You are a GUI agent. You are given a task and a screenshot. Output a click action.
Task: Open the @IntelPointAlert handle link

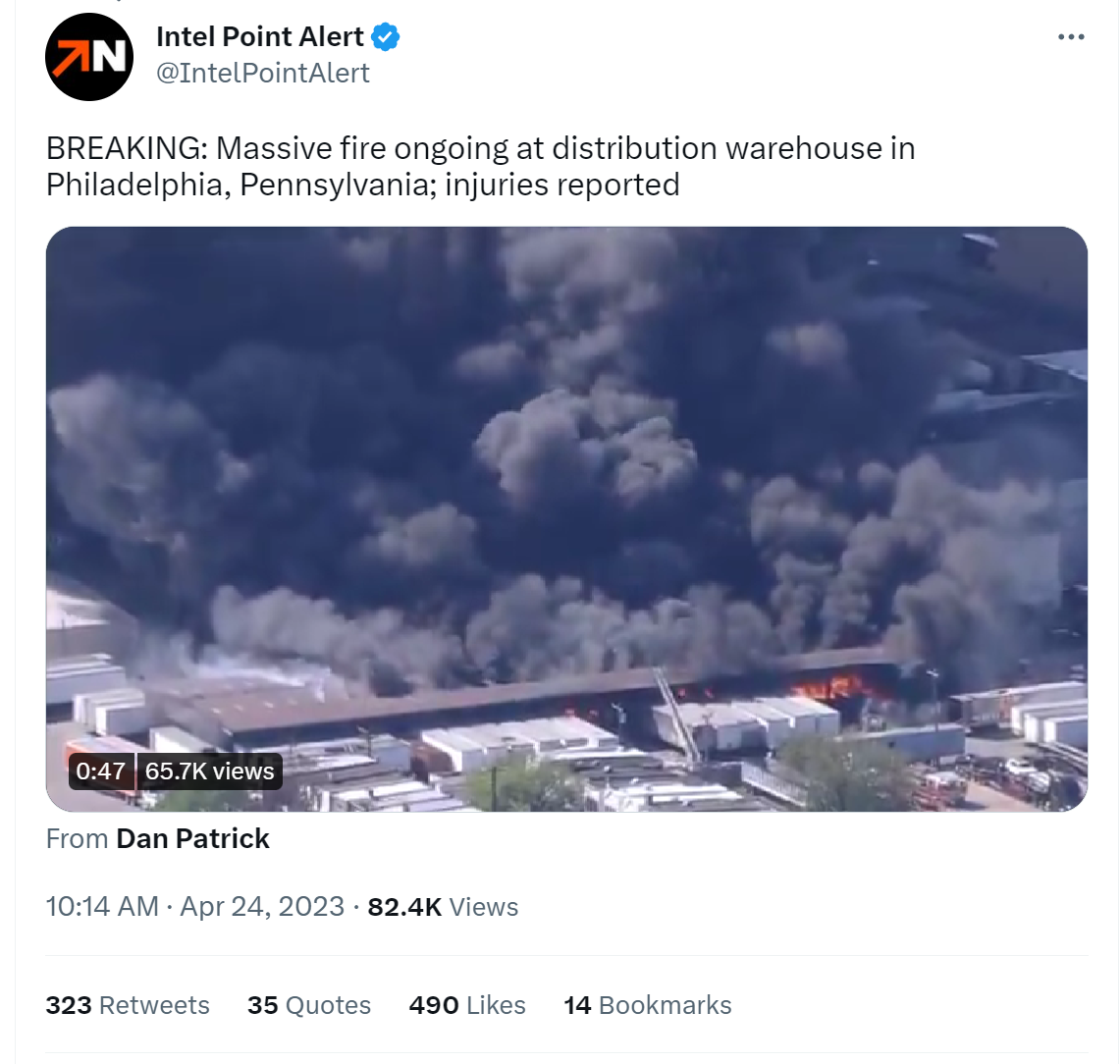263,73
